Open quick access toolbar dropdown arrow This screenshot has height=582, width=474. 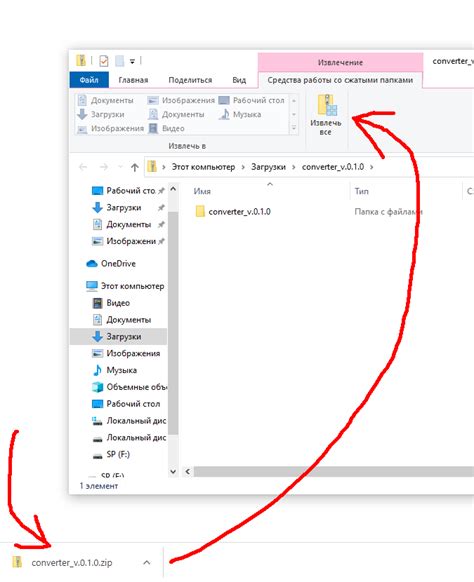[x=132, y=62]
